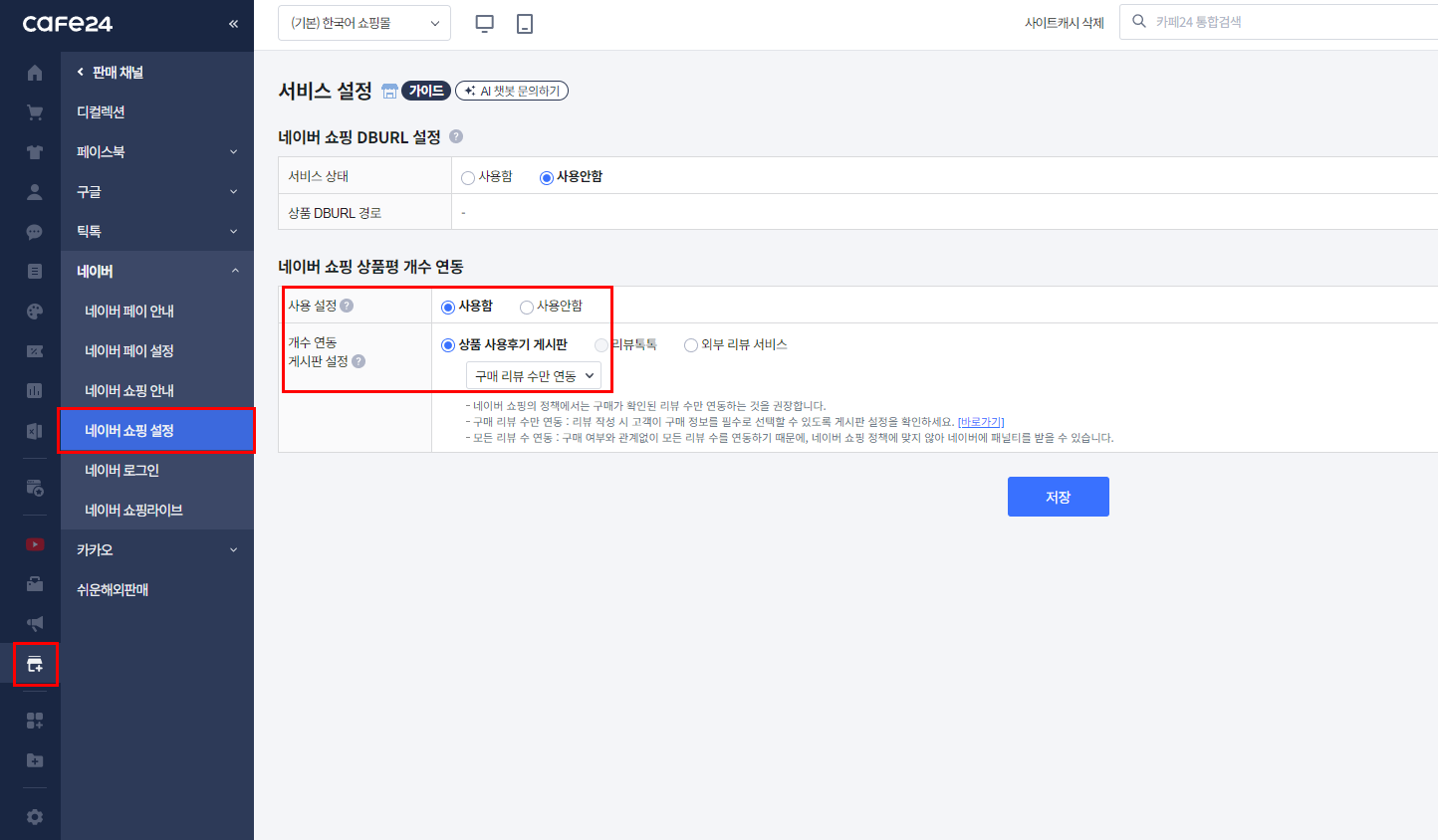Image resolution: width=1438 pixels, height=840 pixels.
Task: Open the folder-plus sidebar icon
Action: point(35,760)
